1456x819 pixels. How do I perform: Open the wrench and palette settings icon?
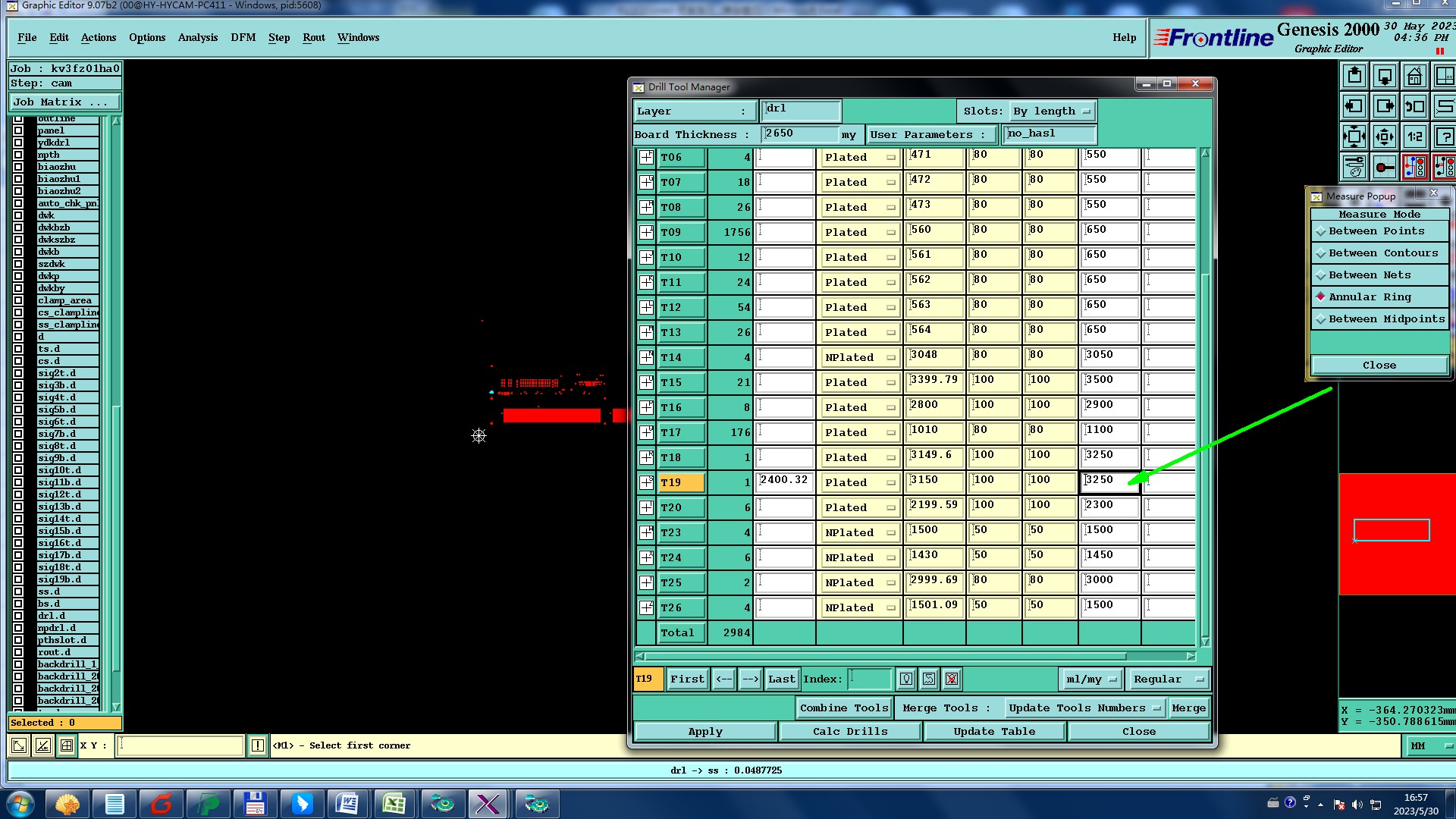[1354, 167]
